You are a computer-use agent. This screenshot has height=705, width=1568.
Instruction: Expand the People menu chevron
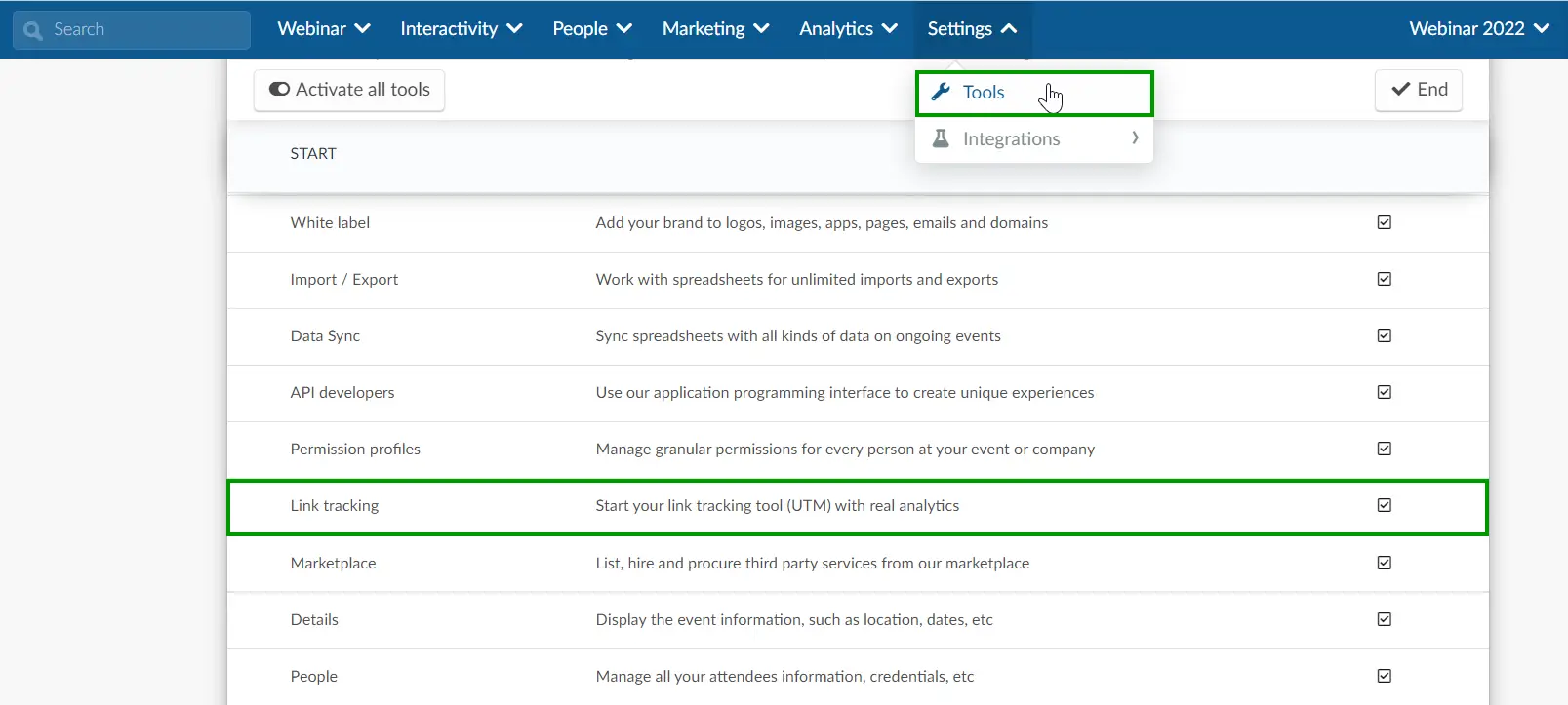click(x=624, y=29)
